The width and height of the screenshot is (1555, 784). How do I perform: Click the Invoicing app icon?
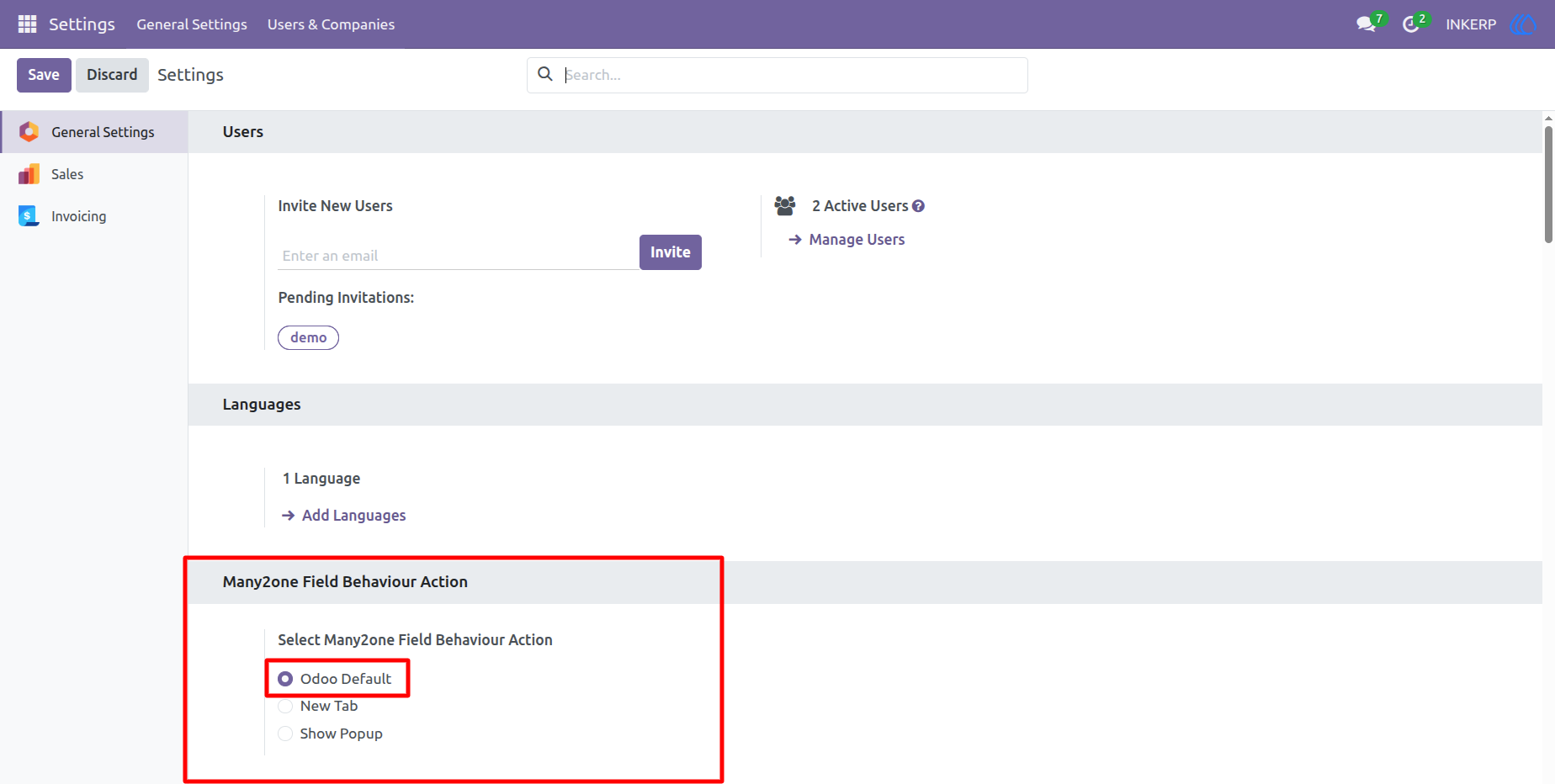pos(29,216)
